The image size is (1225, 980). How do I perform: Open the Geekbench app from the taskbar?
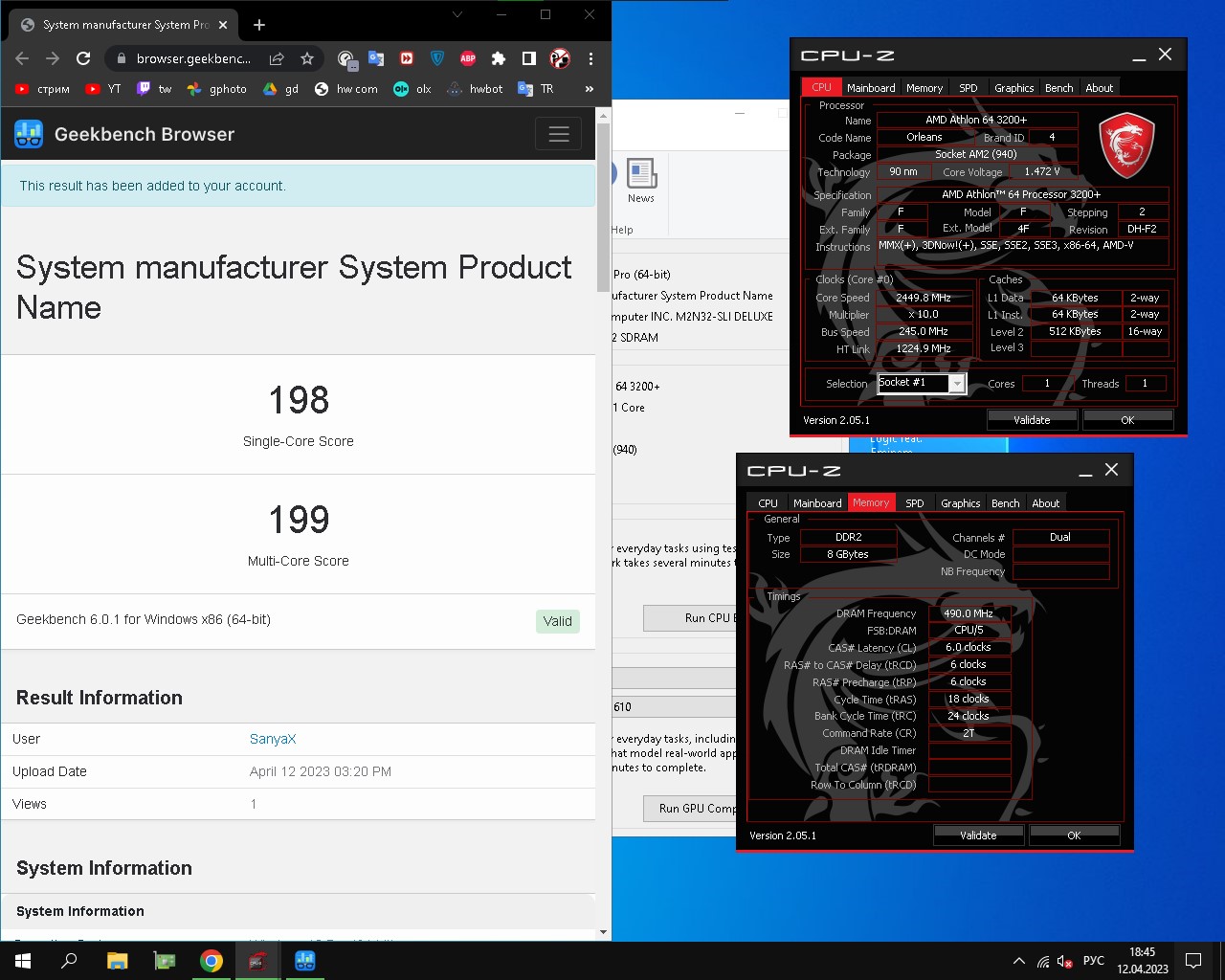305,961
